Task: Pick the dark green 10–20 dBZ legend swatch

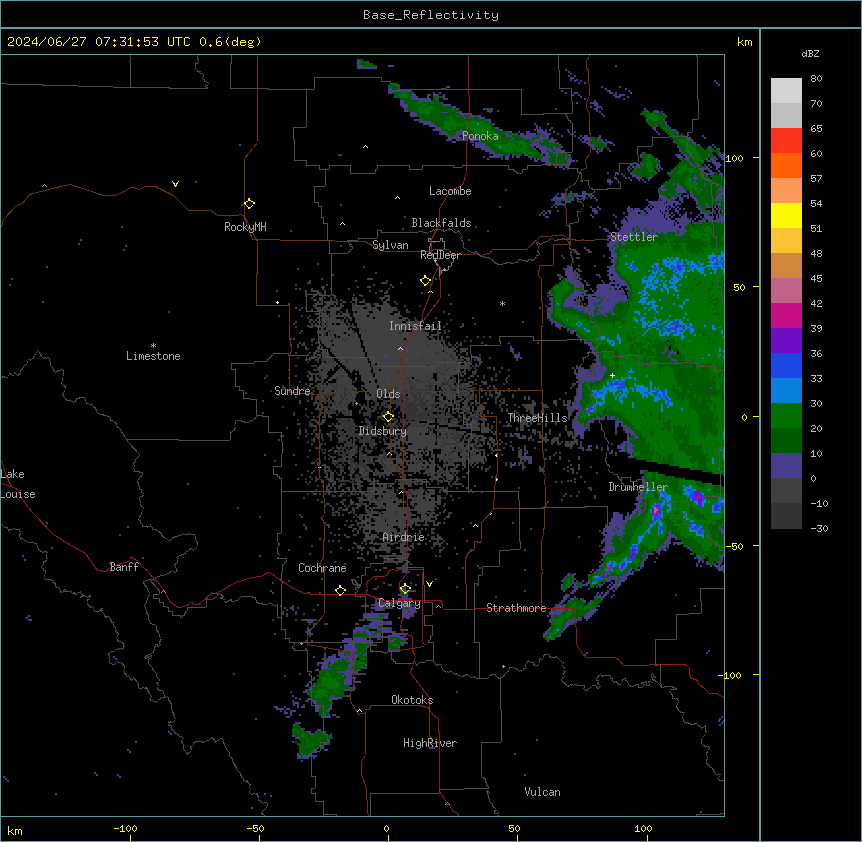Action: coord(786,441)
